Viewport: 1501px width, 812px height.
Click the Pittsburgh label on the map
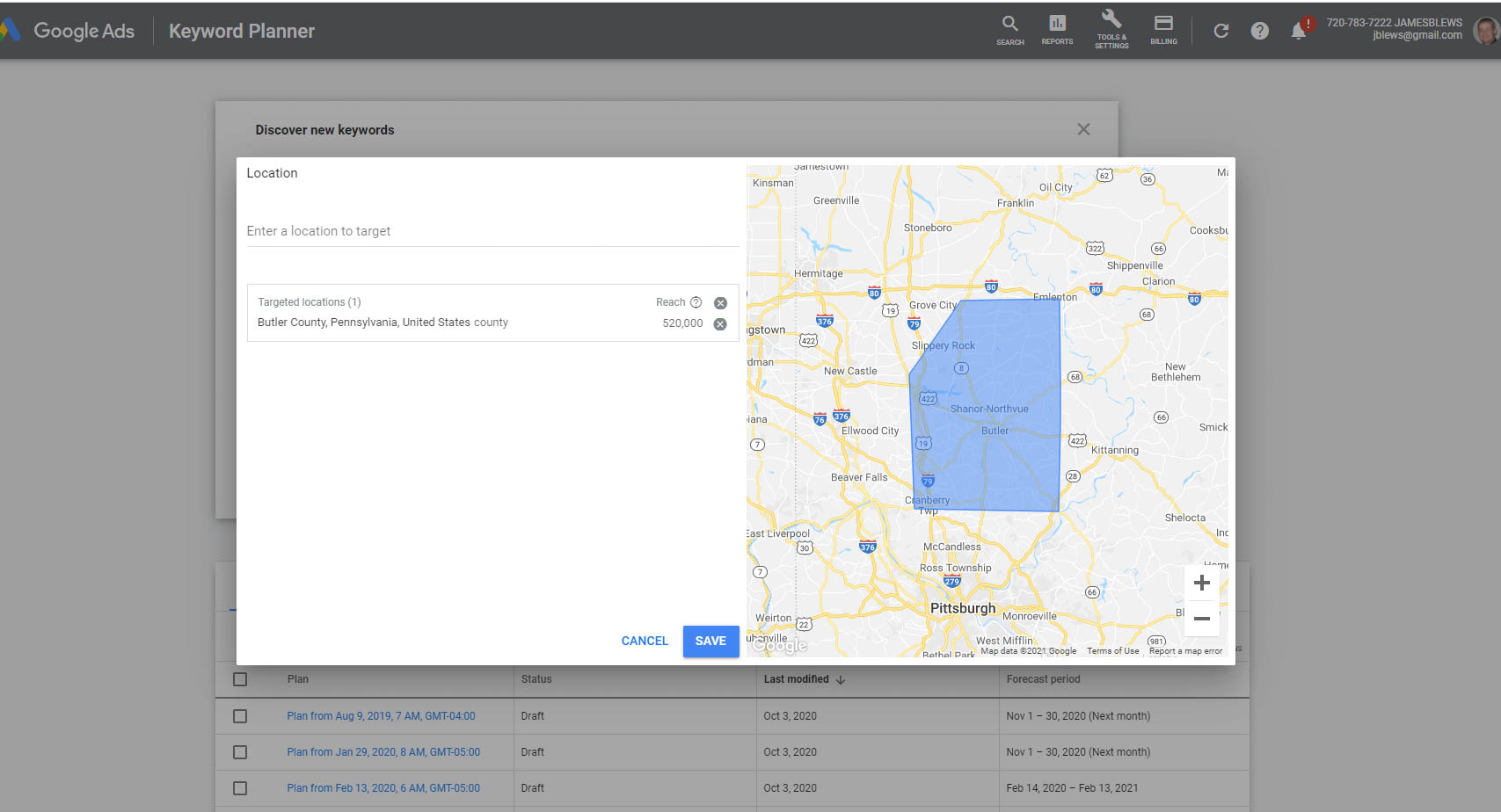point(963,608)
